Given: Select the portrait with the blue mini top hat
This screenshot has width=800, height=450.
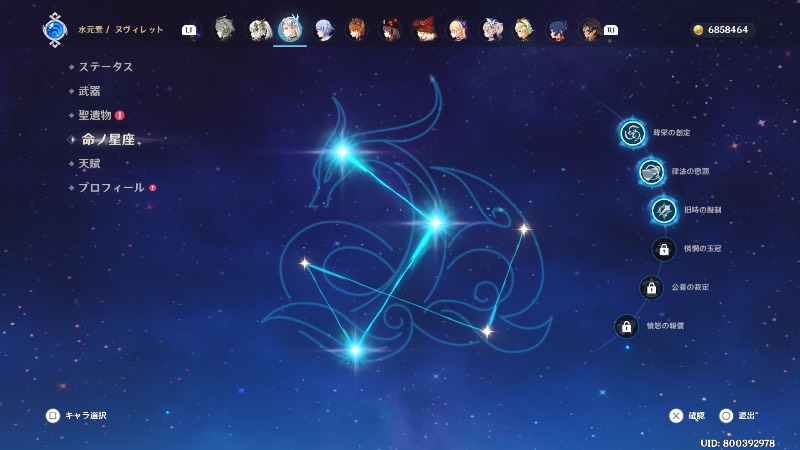Looking at the screenshot, I should coord(491,30).
